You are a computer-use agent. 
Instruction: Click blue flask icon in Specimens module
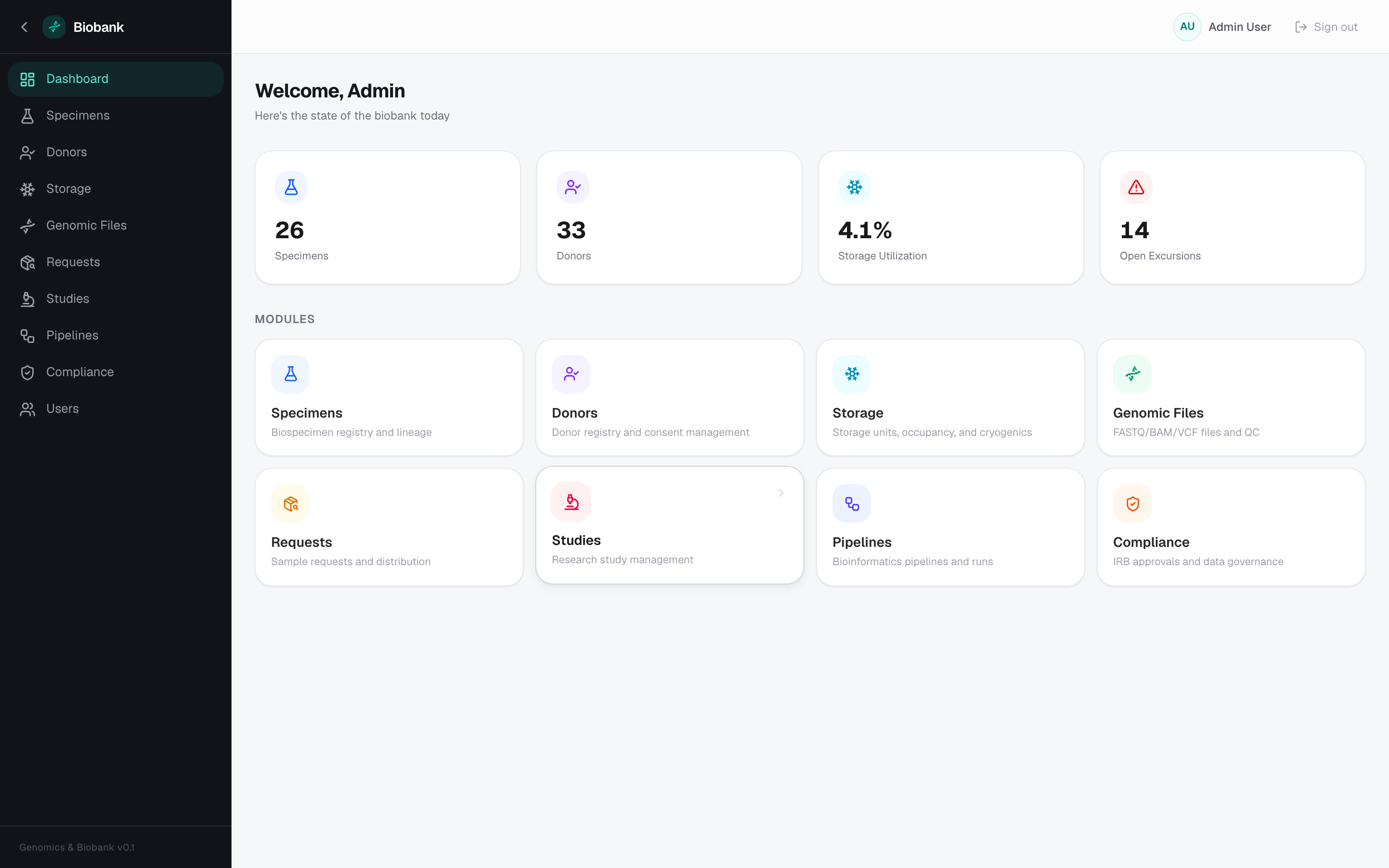coord(290,374)
